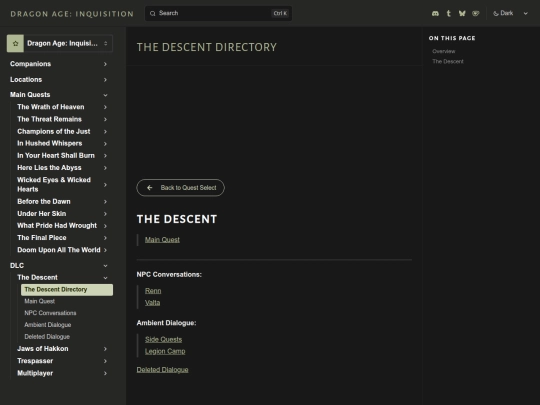The width and height of the screenshot is (540, 405).
Task: Select The Descent Directory sidebar item
Action: tap(67, 290)
